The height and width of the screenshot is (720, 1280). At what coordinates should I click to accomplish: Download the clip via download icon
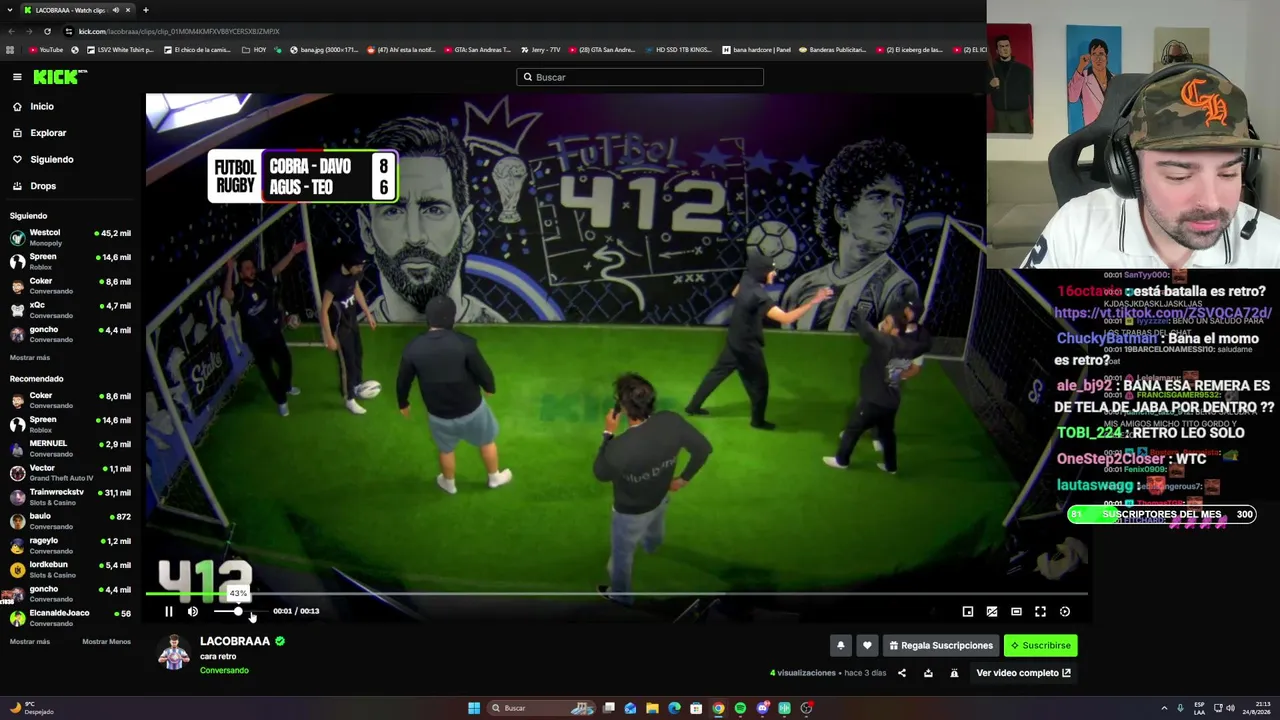pos(928,673)
